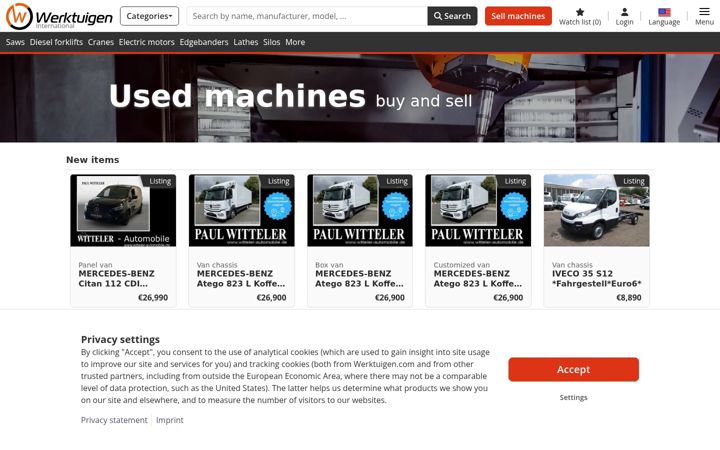Open the Imprint link
This screenshot has width=720, height=450.
click(169, 420)
